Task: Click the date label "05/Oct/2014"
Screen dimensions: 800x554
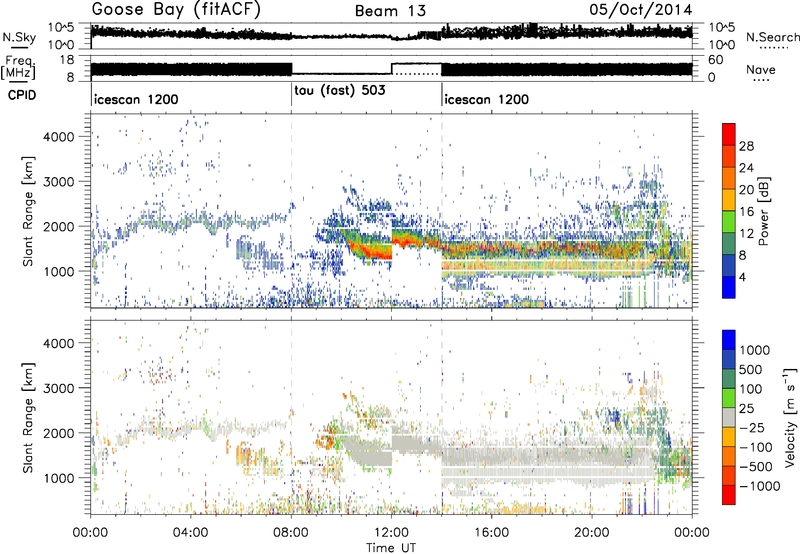Action: 641,10
